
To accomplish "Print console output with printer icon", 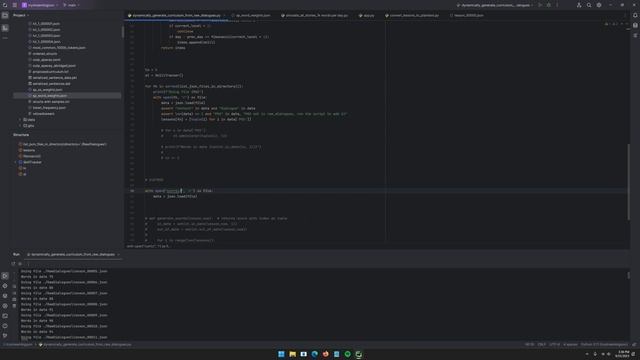I will (x=14, y=300).
